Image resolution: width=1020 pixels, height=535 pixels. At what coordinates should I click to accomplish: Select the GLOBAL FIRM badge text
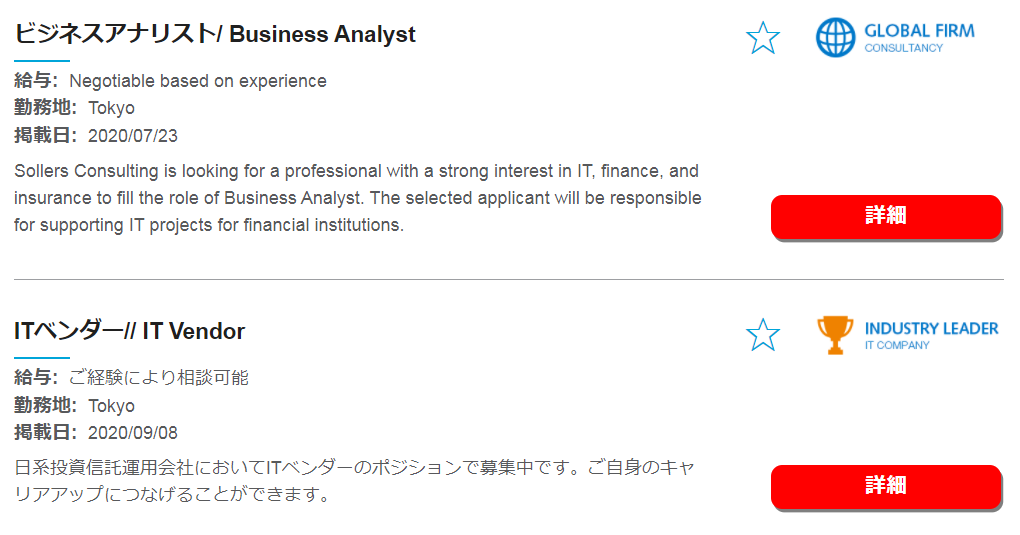(919, 31)
